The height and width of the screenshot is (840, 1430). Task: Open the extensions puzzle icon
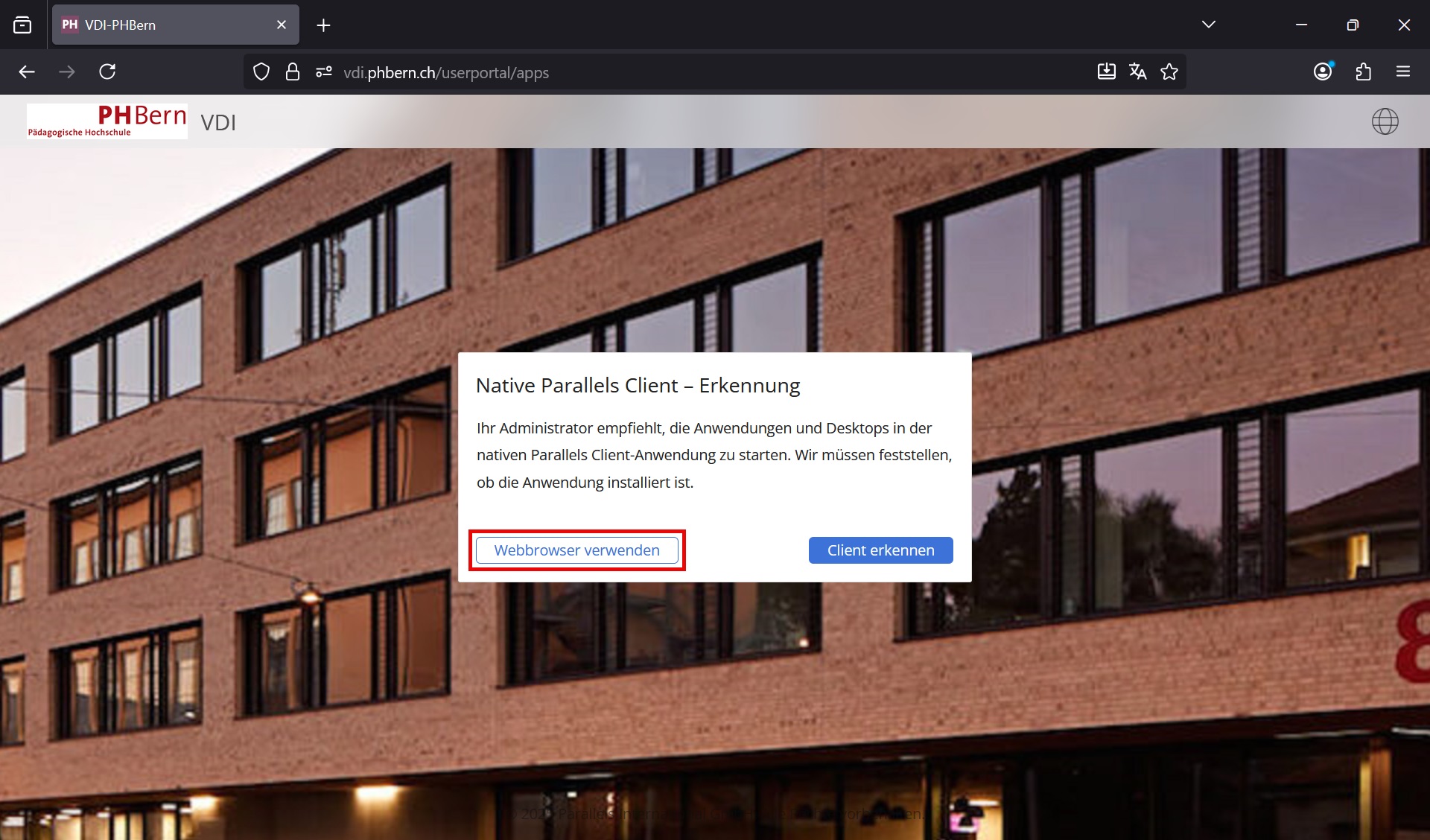tap(1363, 71)
